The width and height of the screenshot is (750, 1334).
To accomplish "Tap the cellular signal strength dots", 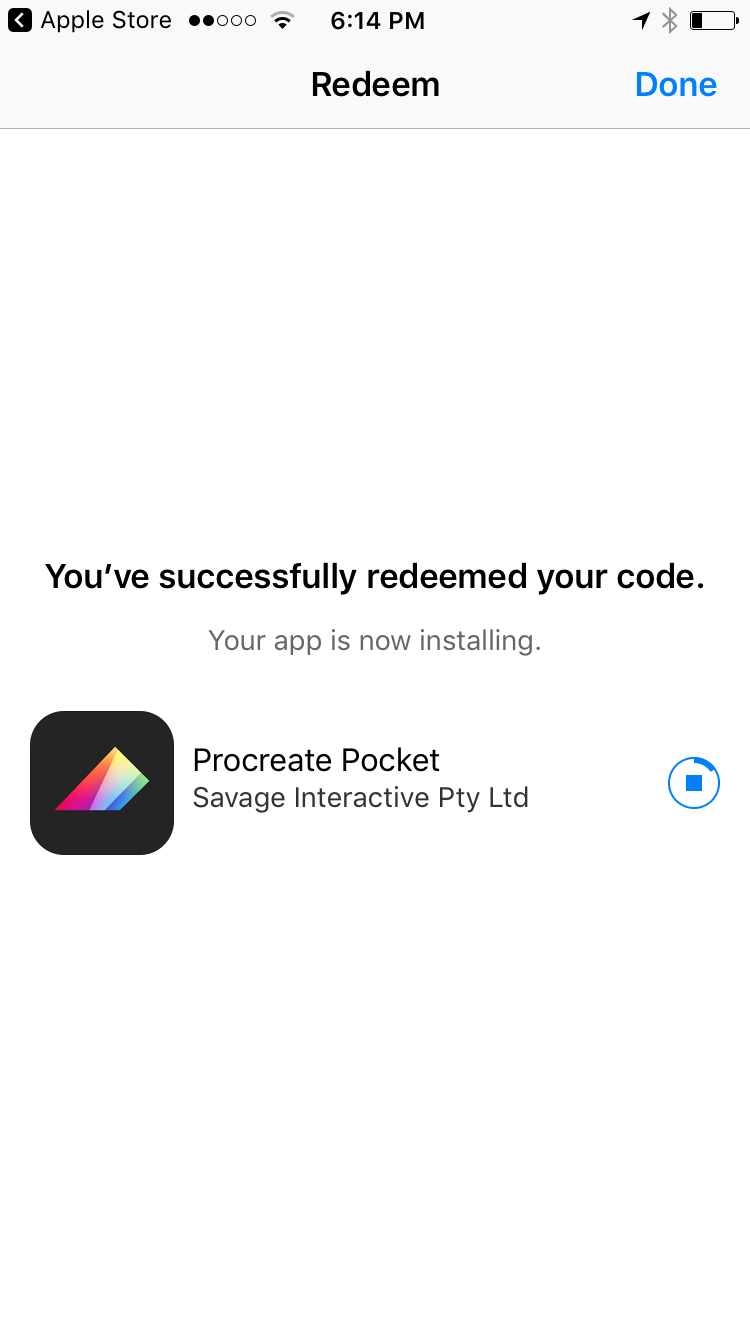I will pyautogui.click(x=222, y=20).
